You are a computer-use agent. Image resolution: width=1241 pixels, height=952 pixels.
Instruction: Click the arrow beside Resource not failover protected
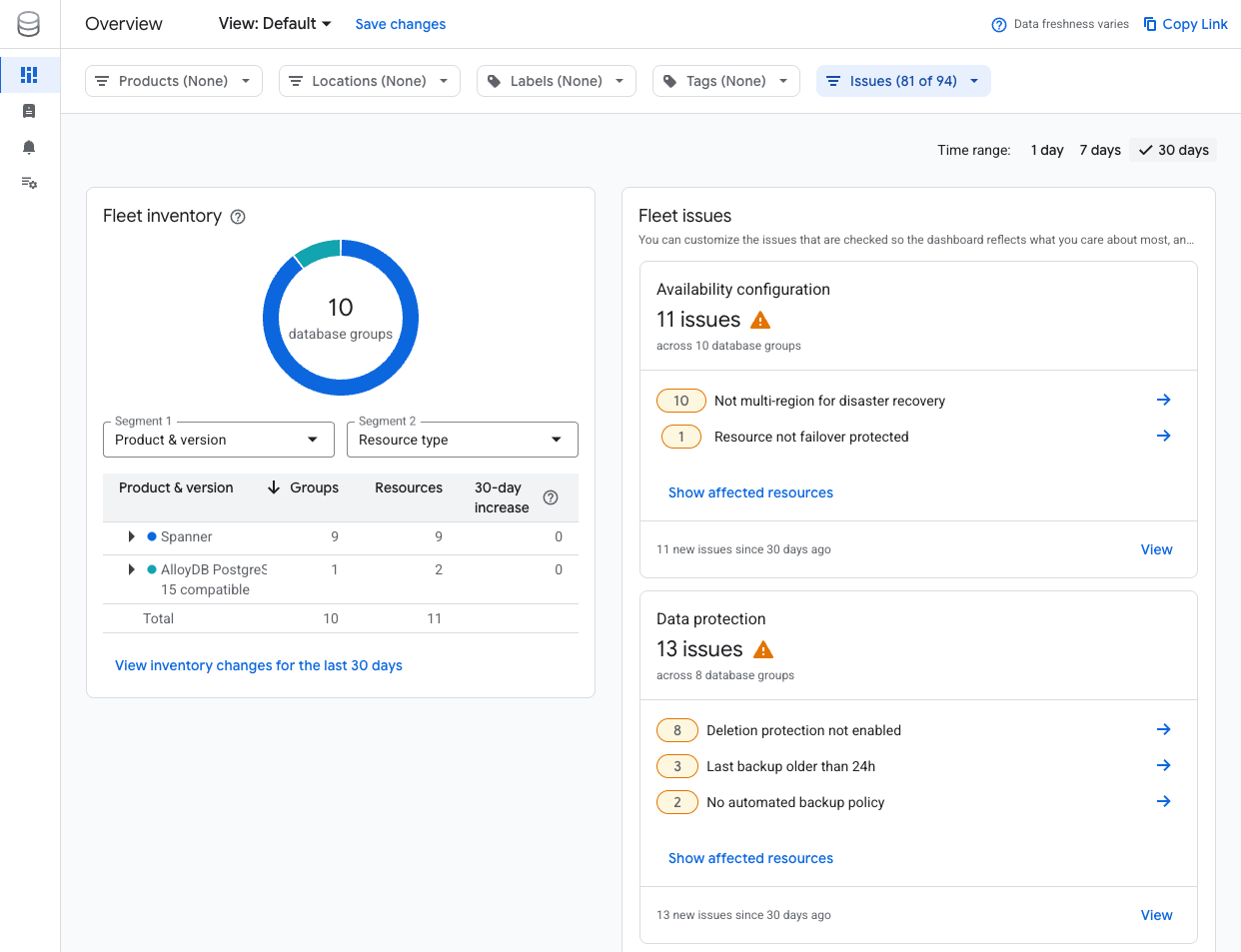point(1163,436)
